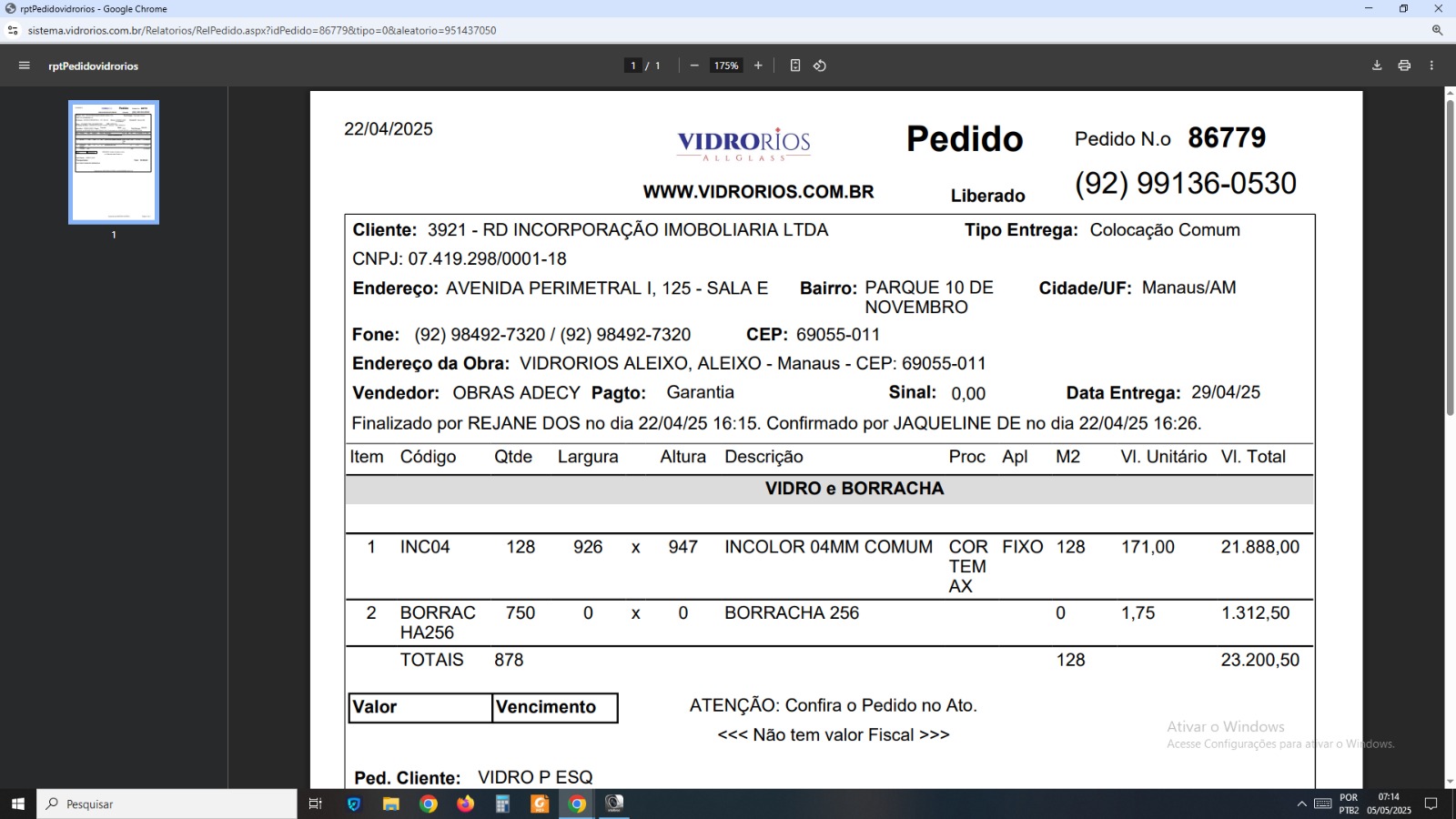Select the zoom percentage 175% field
This screenshot has width=1456, height=819.
[726, 66]
